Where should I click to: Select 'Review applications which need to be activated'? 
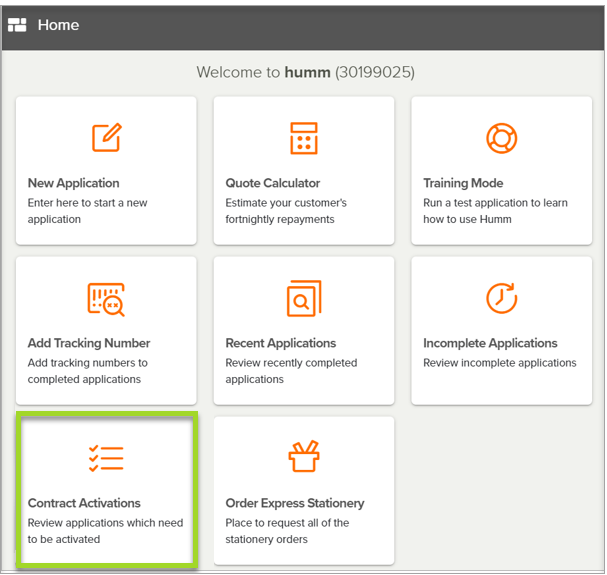coord(105,531)
